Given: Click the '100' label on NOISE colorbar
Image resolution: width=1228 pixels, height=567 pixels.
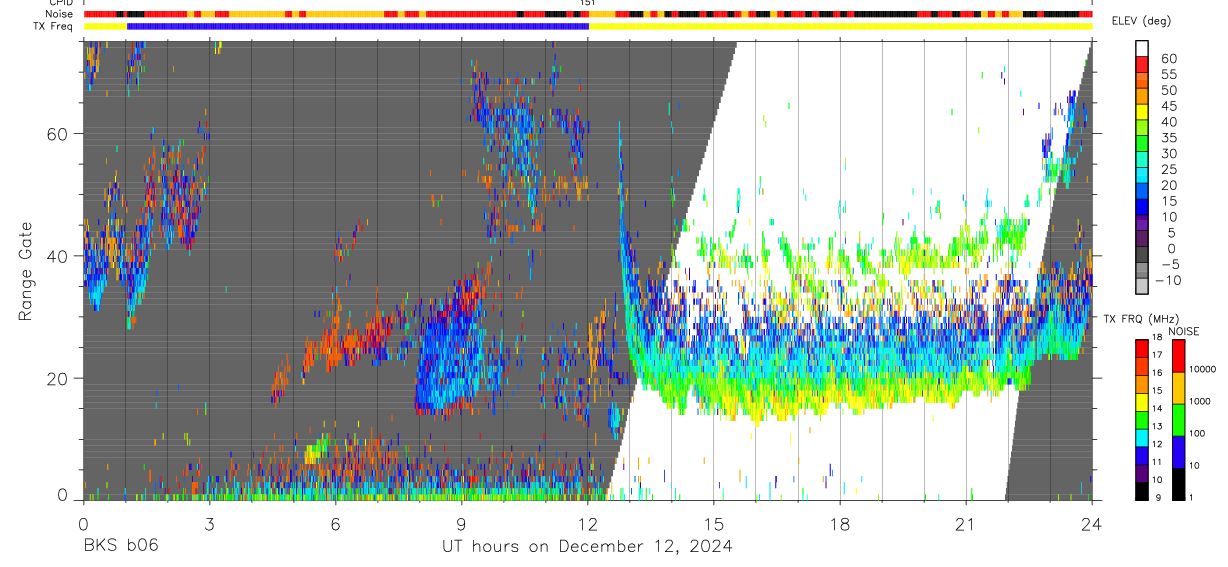Looking at the screenshot, I should (1199, 434).
